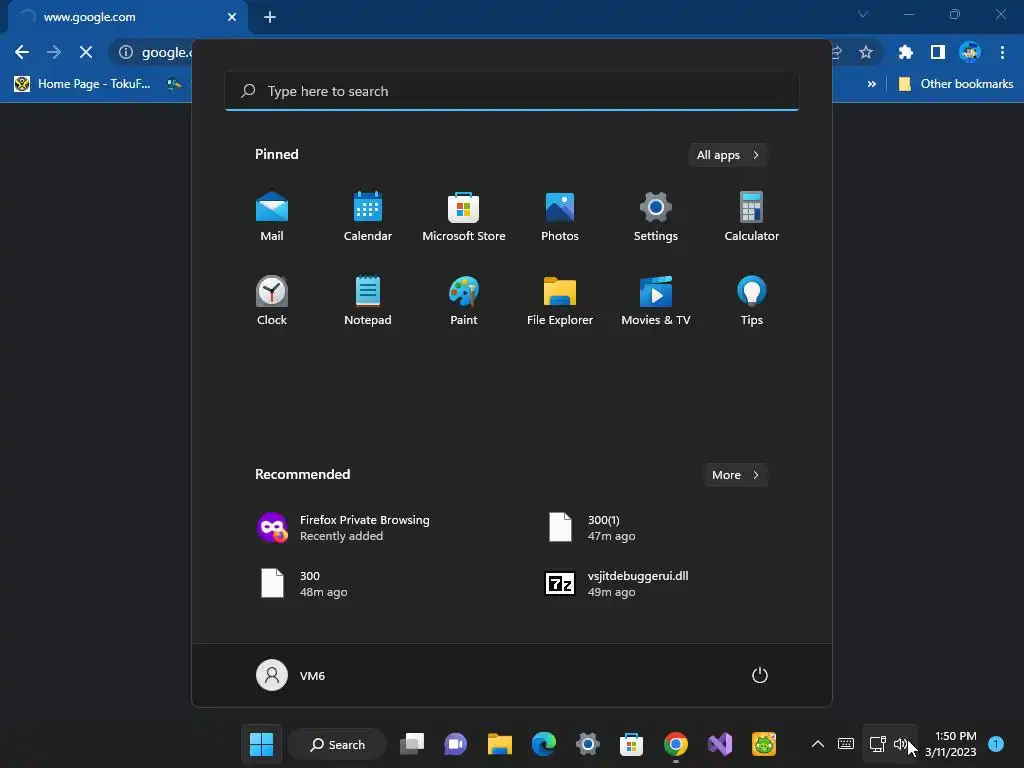Open volume control tray icon

901,744
